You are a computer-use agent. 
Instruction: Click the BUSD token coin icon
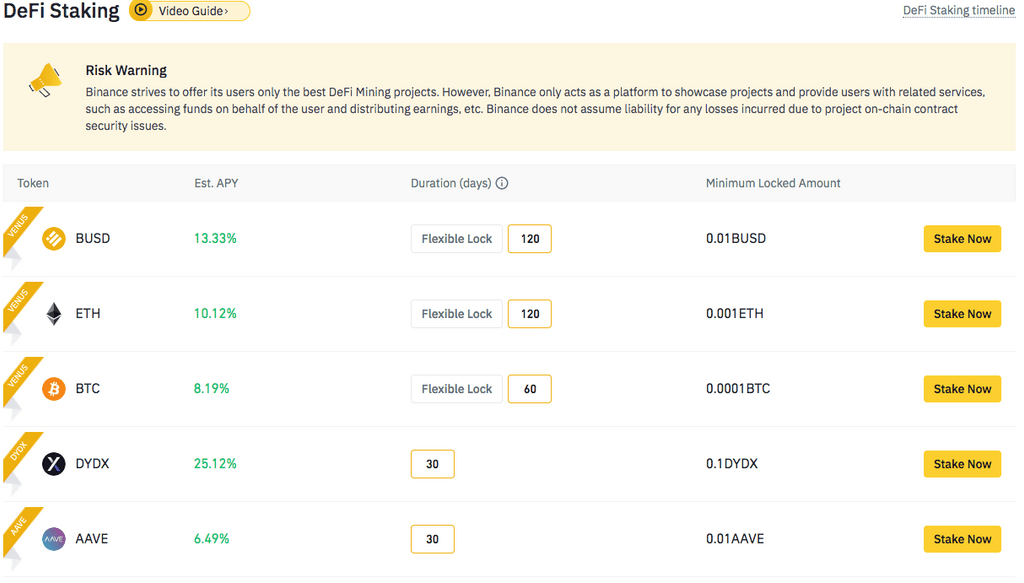click(x=54, y=239)
